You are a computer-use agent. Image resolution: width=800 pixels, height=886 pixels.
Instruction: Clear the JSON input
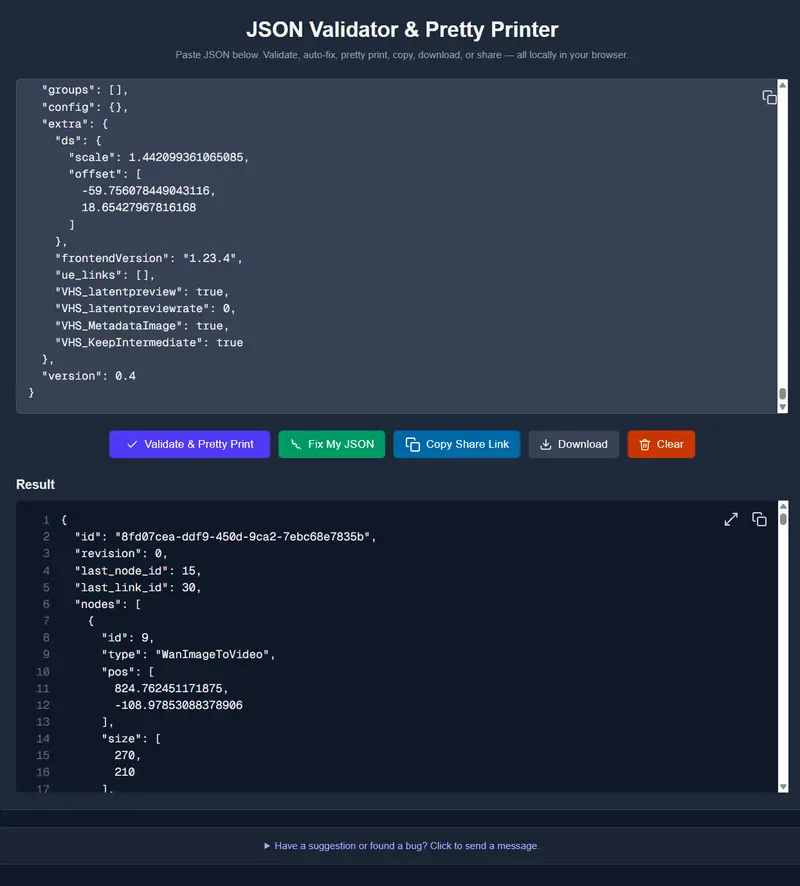[661, 444]
